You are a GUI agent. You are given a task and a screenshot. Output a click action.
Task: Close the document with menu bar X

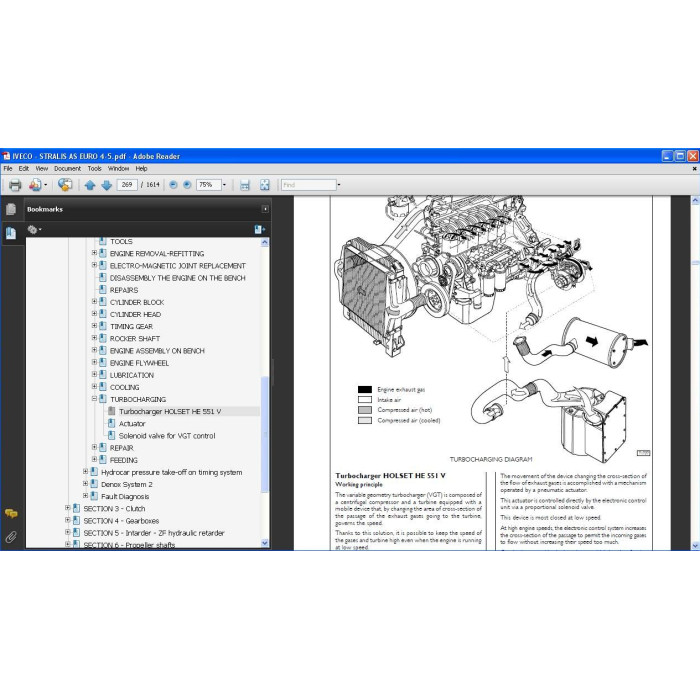click(x=694, y=169)
